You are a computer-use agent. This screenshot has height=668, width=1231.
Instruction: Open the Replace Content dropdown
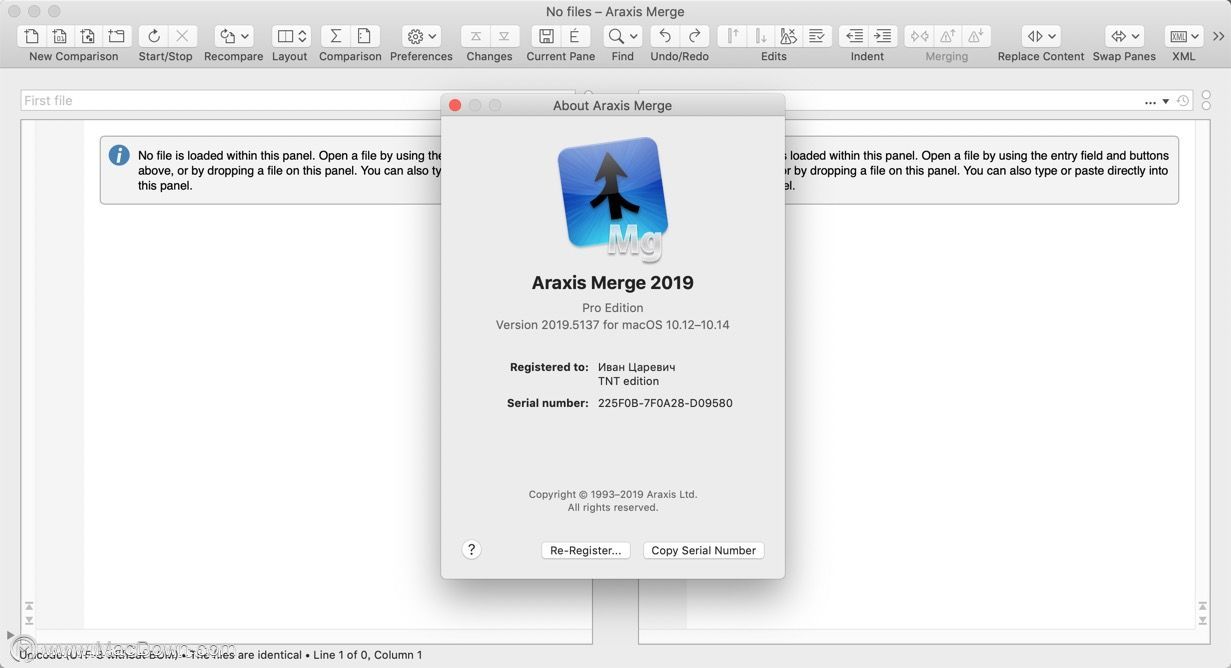(x=1041, y=36)
